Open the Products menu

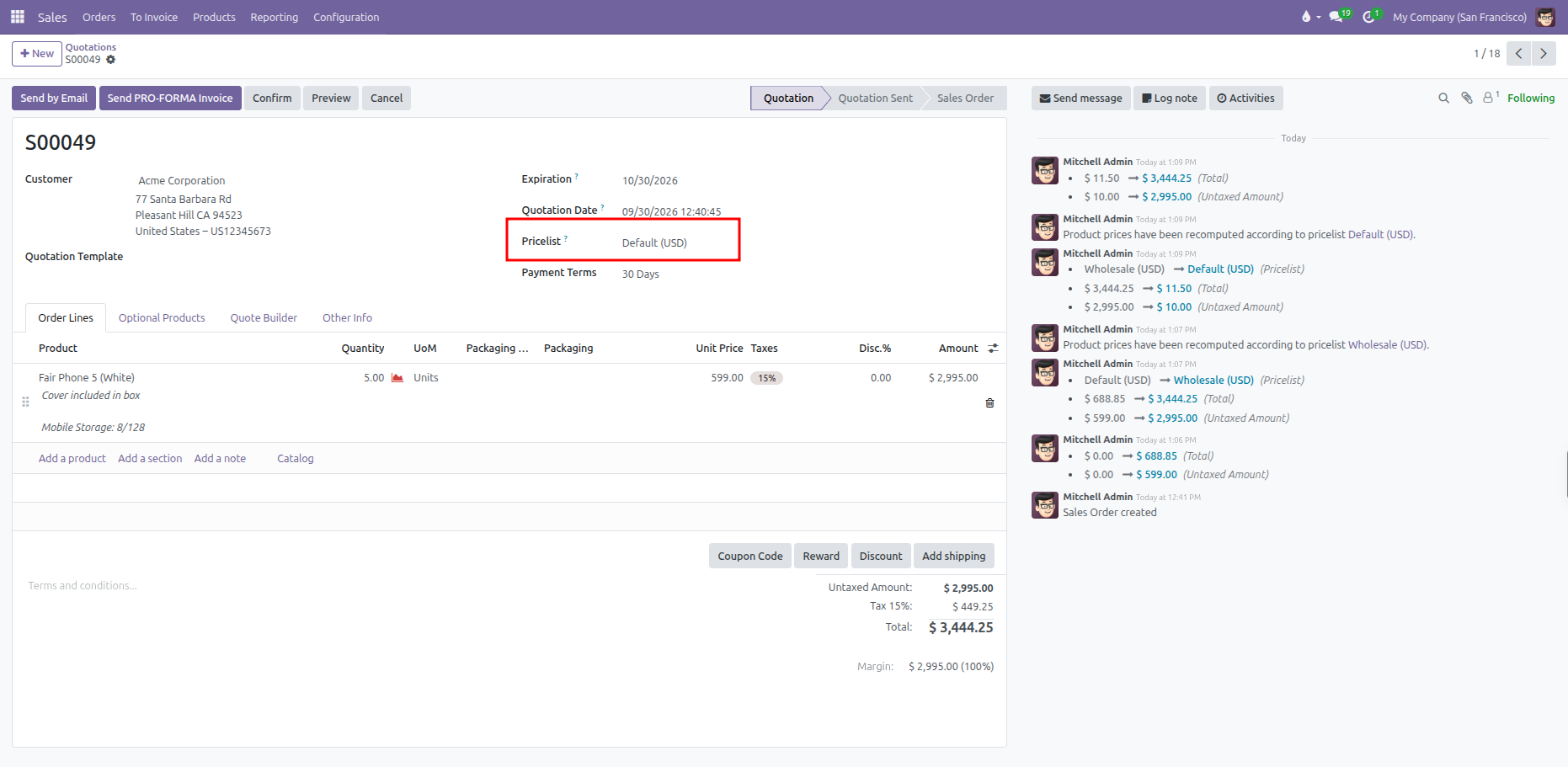(214, 17)
